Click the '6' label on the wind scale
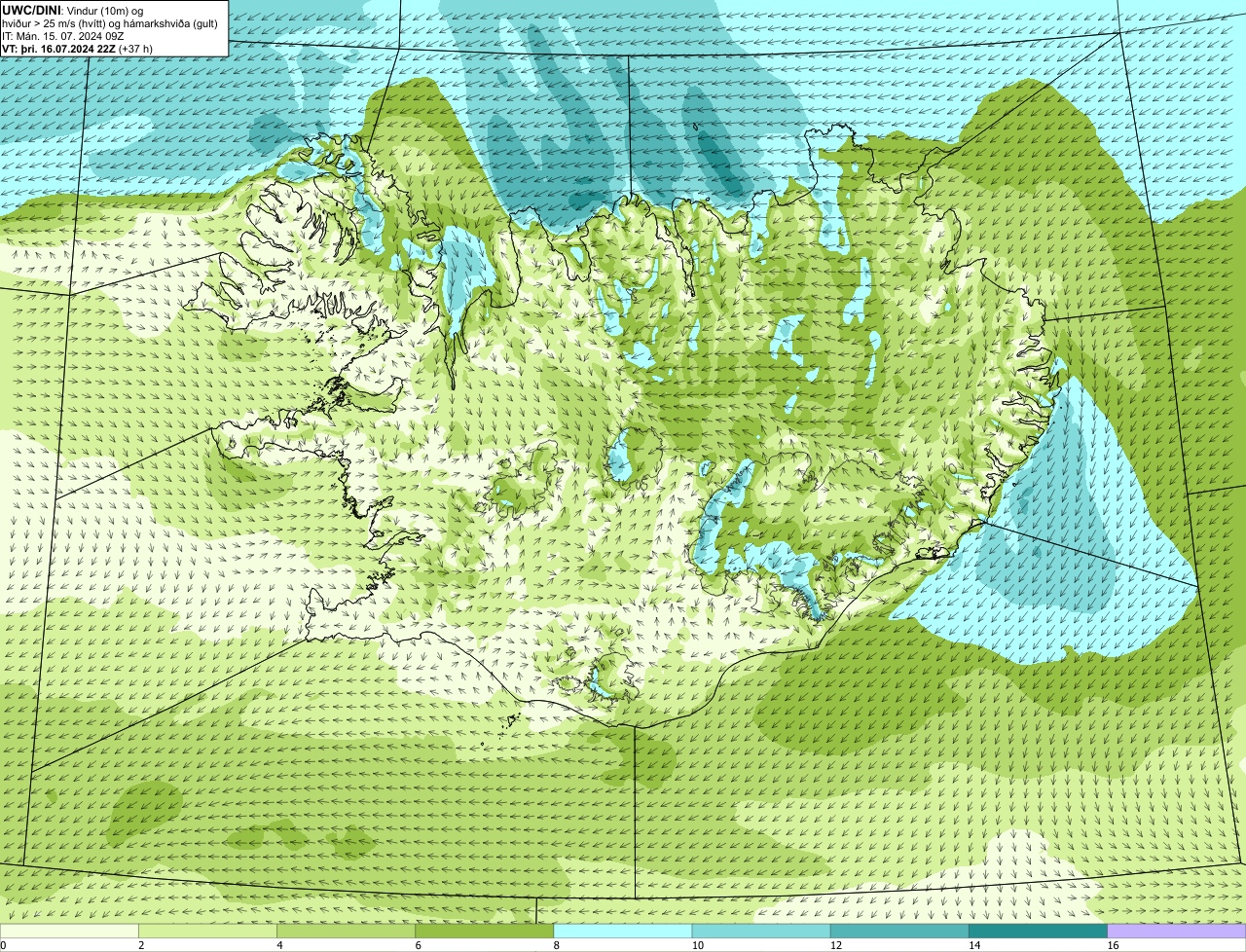The image size is (1246, 952). [419, 945]
